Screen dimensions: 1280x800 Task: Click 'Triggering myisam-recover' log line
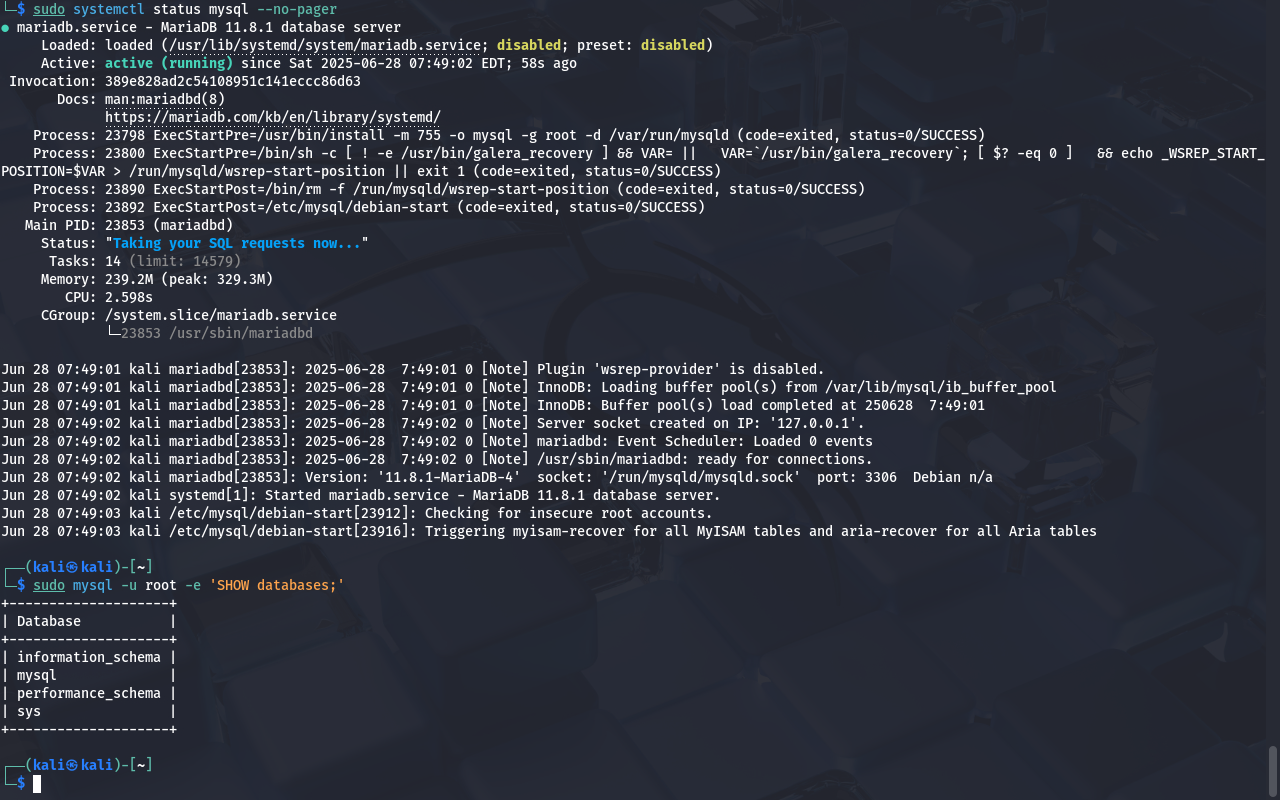(x=549, y=531)
